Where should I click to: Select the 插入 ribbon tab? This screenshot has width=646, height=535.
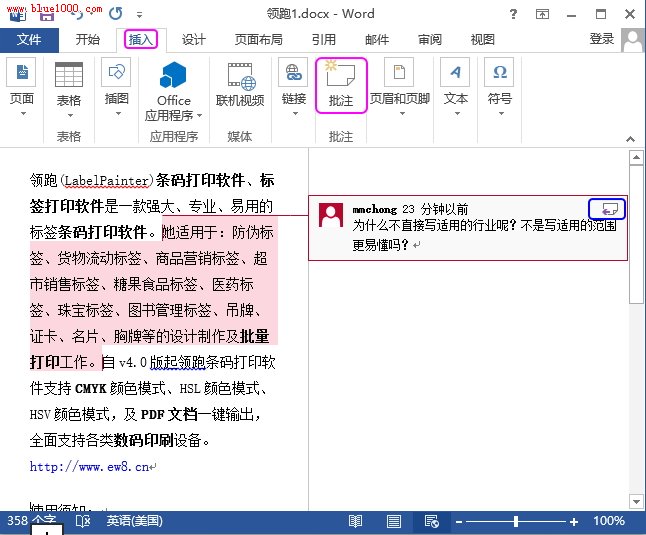coord(141,40)
